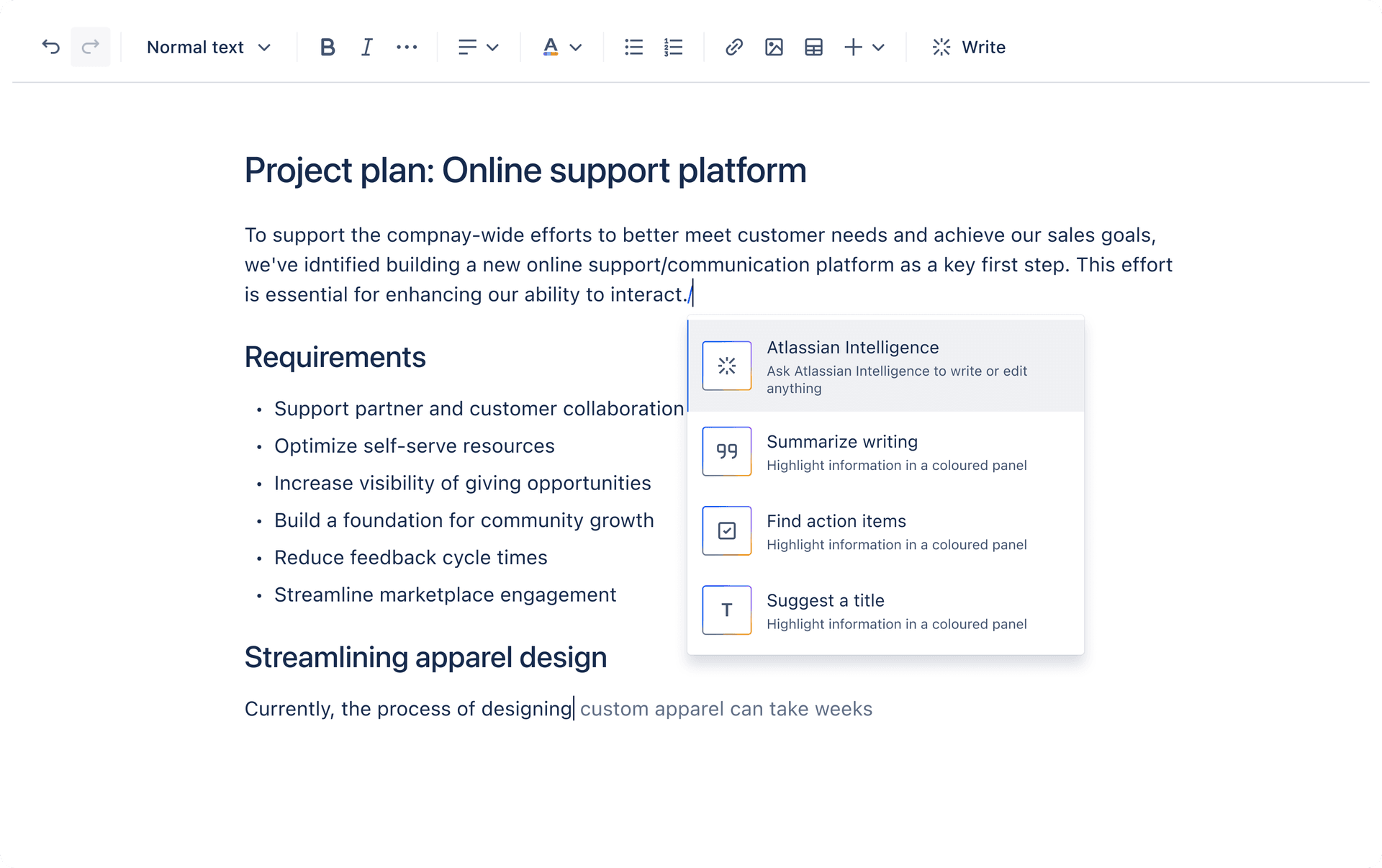The width and height of the screenshot is (1382, 868).
Task: Click the sparkle icon next to Write
Action: [x=941, y=48]
